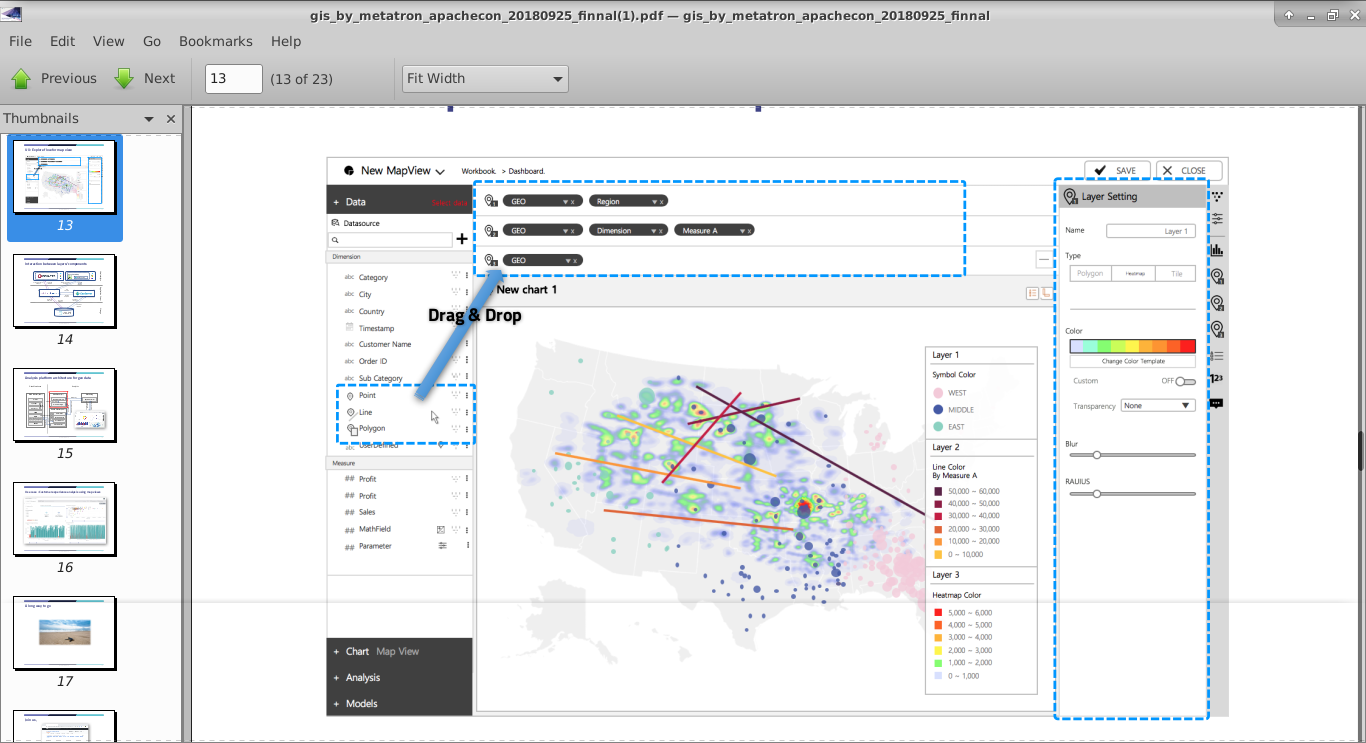1366x743 pixels.
Task: Open page 15 thumbnail in sidebar
Action: [x=65, y=405]
